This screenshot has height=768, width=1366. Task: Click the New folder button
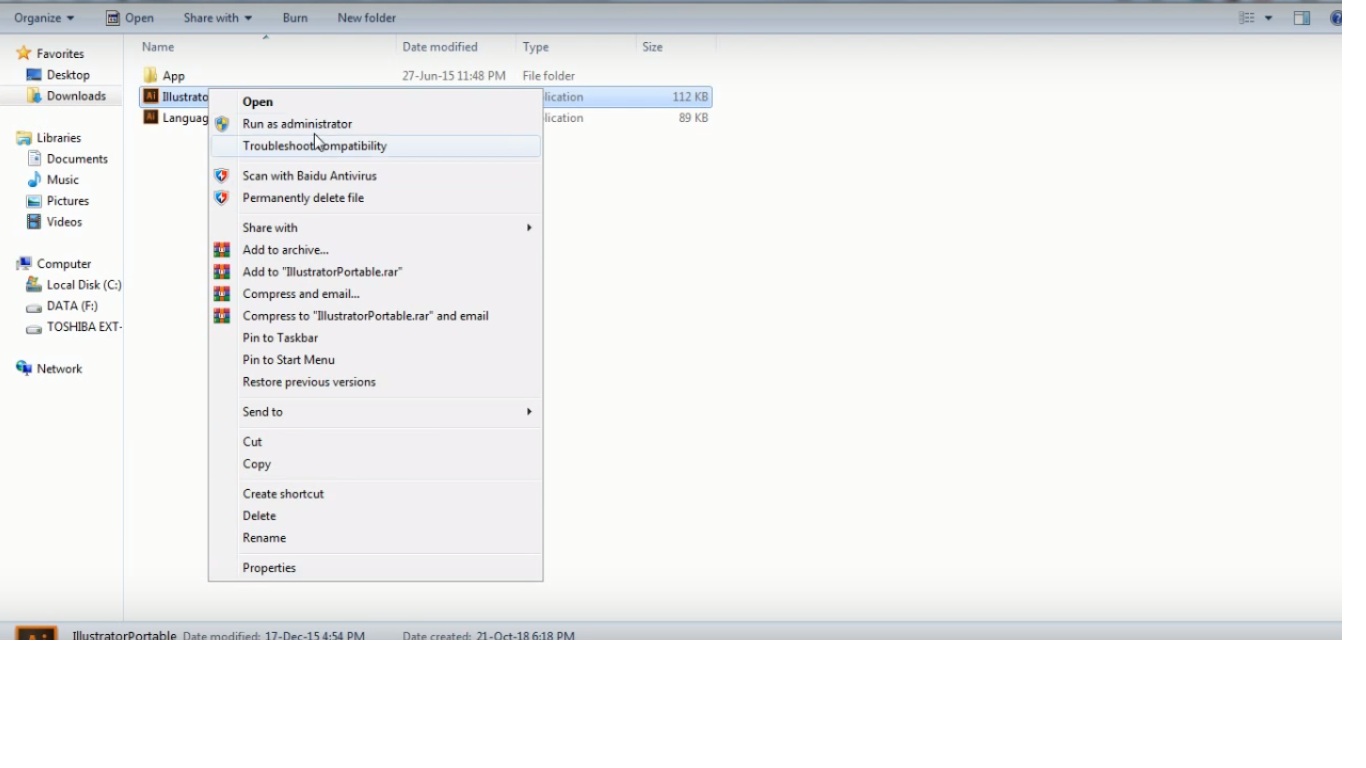[x=366, y=18]
